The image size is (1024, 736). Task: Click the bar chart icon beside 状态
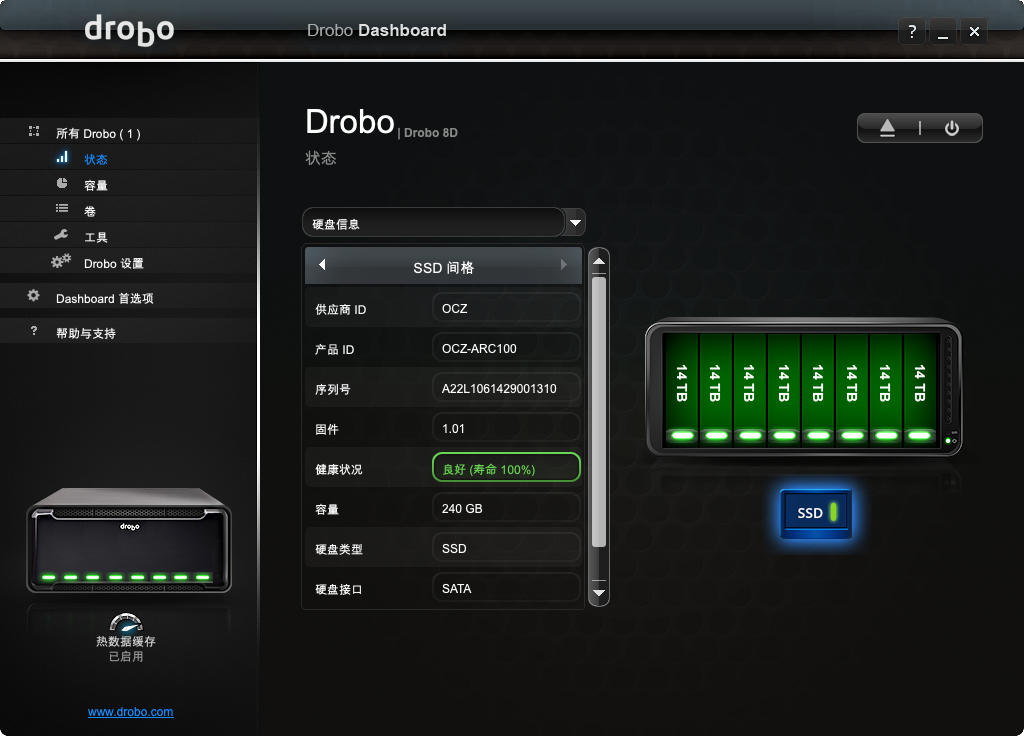click(62, 157)
